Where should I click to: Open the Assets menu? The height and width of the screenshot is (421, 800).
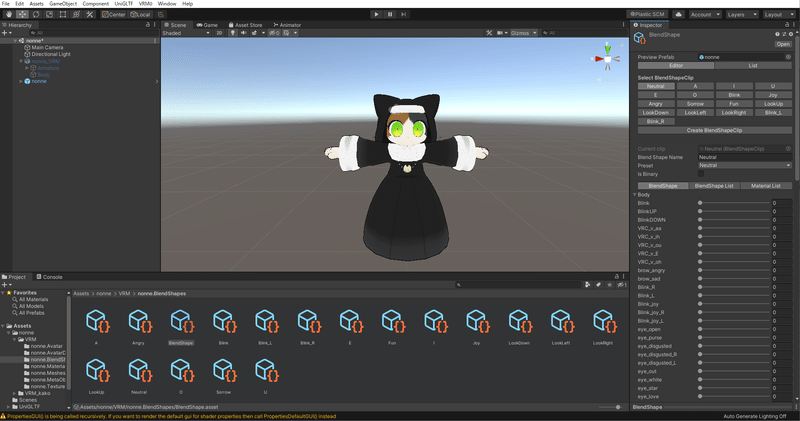36,4
